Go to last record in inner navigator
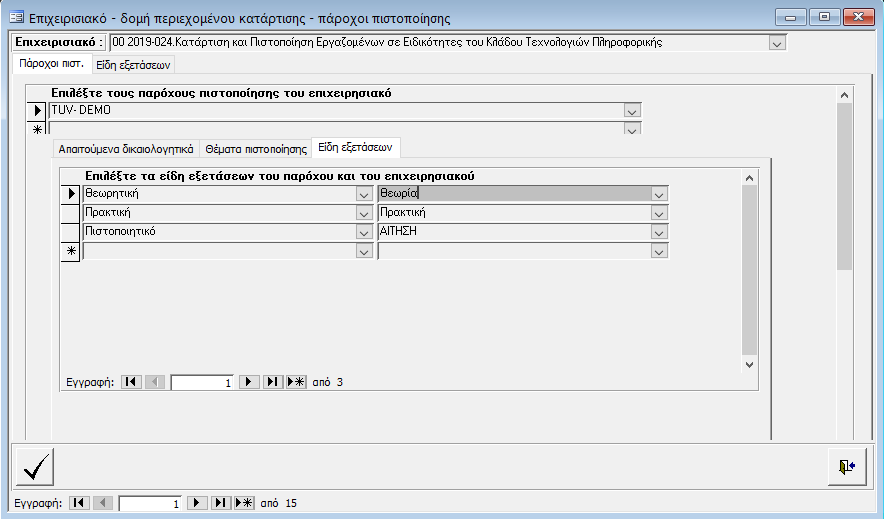 tap(272, 382)
